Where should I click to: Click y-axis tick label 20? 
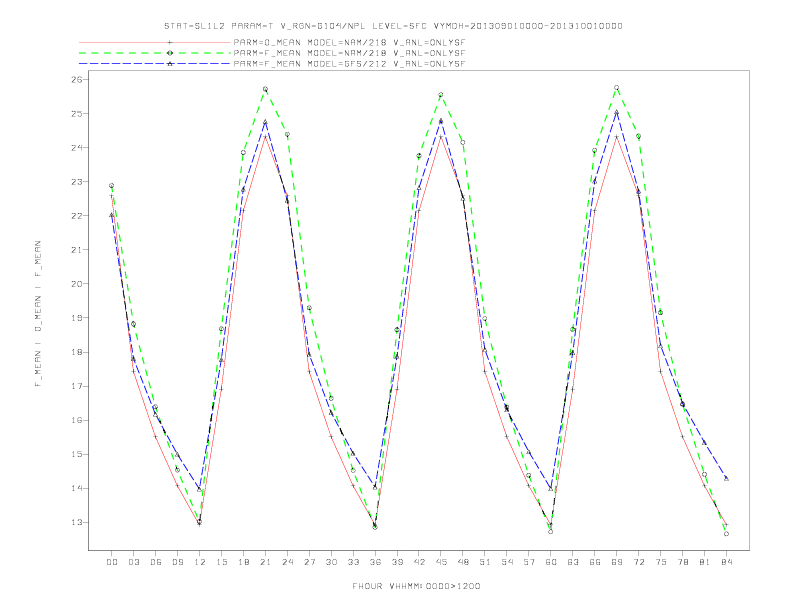77,284
